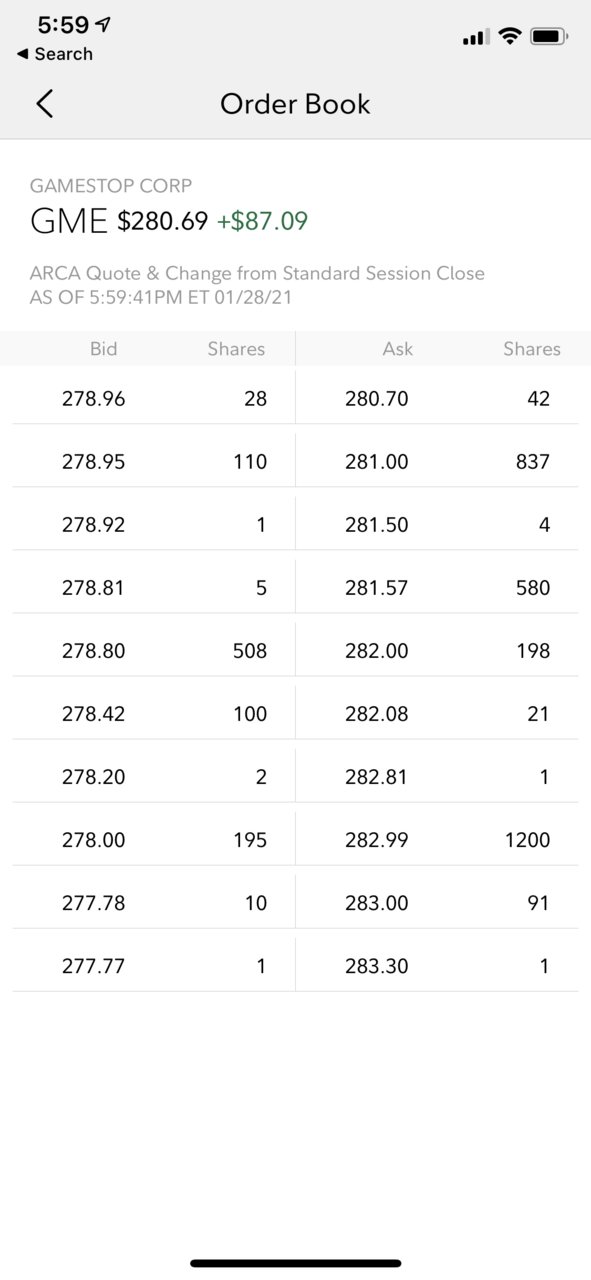Tap the Bid column header

click(x=103, y=349)
